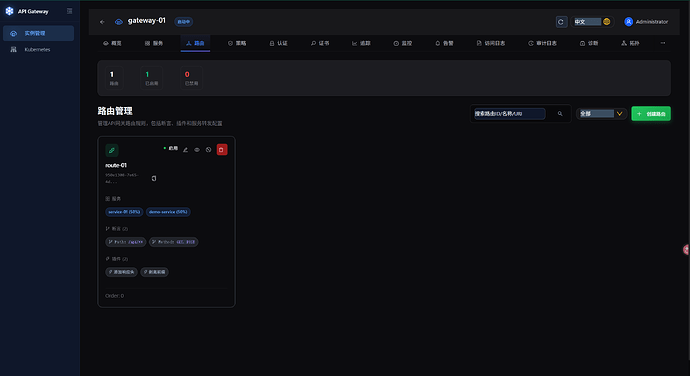Click the gateway-01 cloud icon

118,22
